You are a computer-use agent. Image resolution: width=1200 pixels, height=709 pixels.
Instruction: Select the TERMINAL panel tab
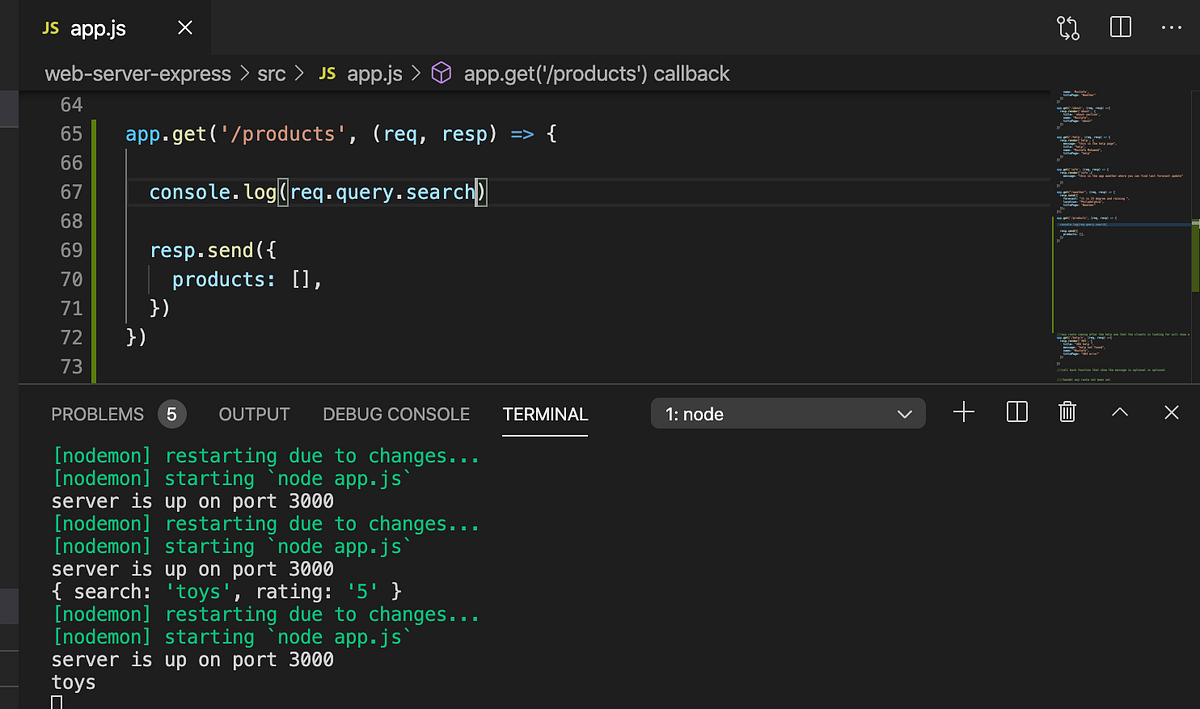tap(545, 414)
